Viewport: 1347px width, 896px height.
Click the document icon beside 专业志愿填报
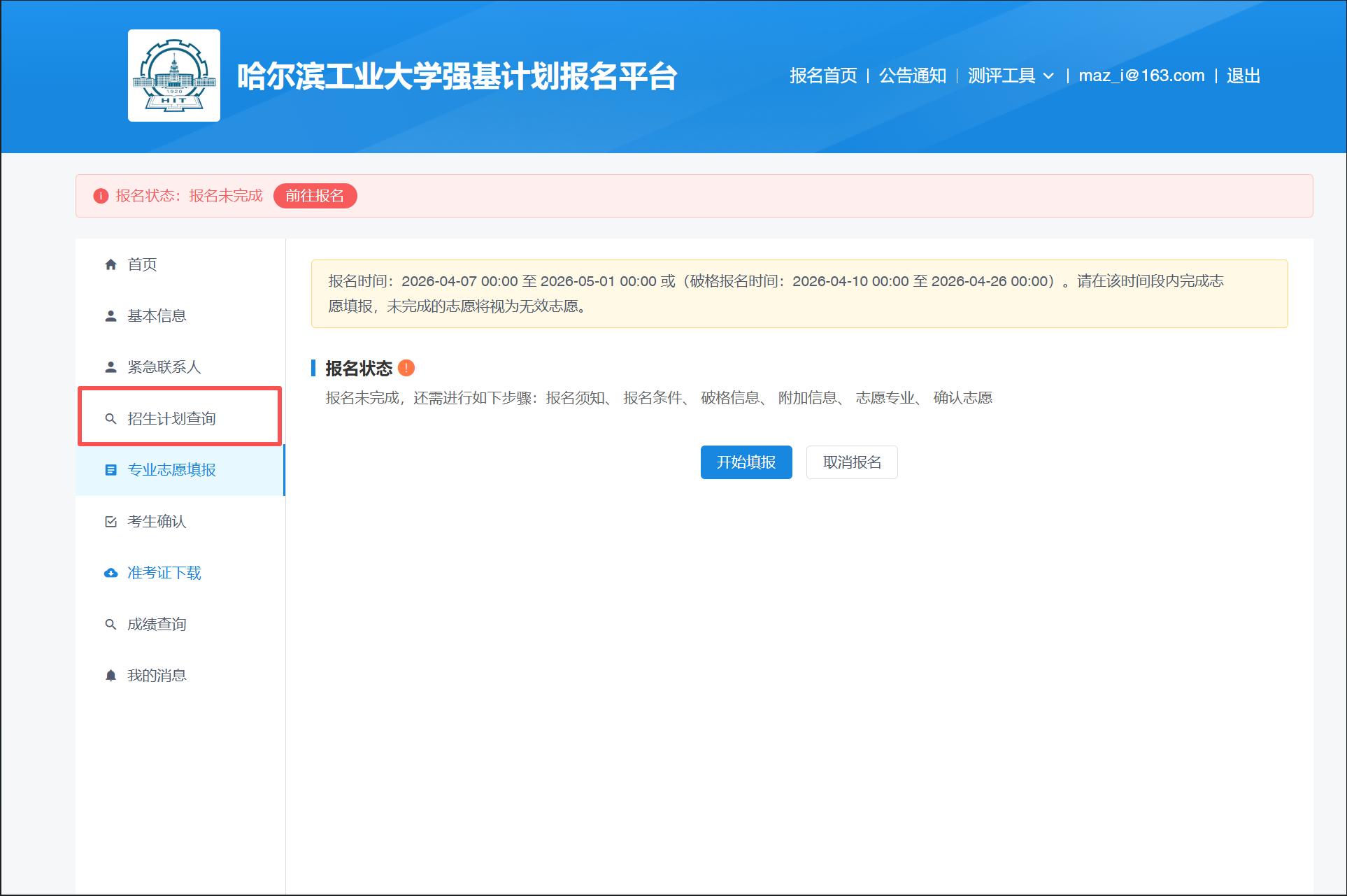tap(111, 470)
